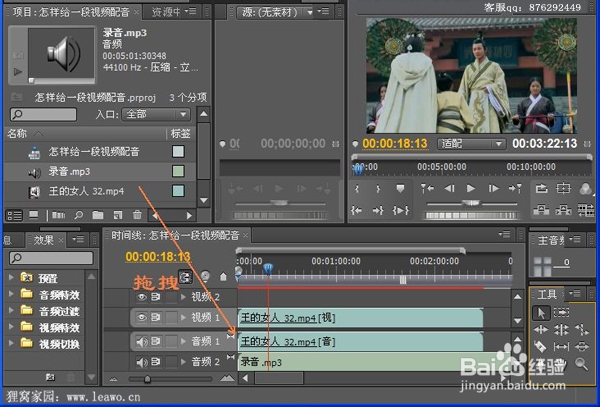Viewport: 600px width, 407px height.
Task: Click Set DVD marker icon in timeline
Action: point(205,276)
